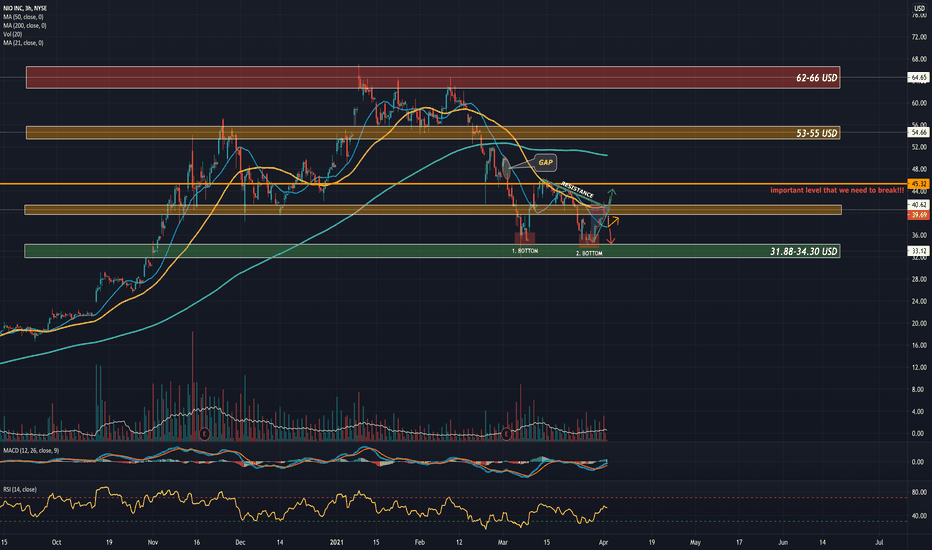Screen dimensions: 932x550
Task: Select the 31.88-34.30 USD green support zone label
Action: pos(804,252)
